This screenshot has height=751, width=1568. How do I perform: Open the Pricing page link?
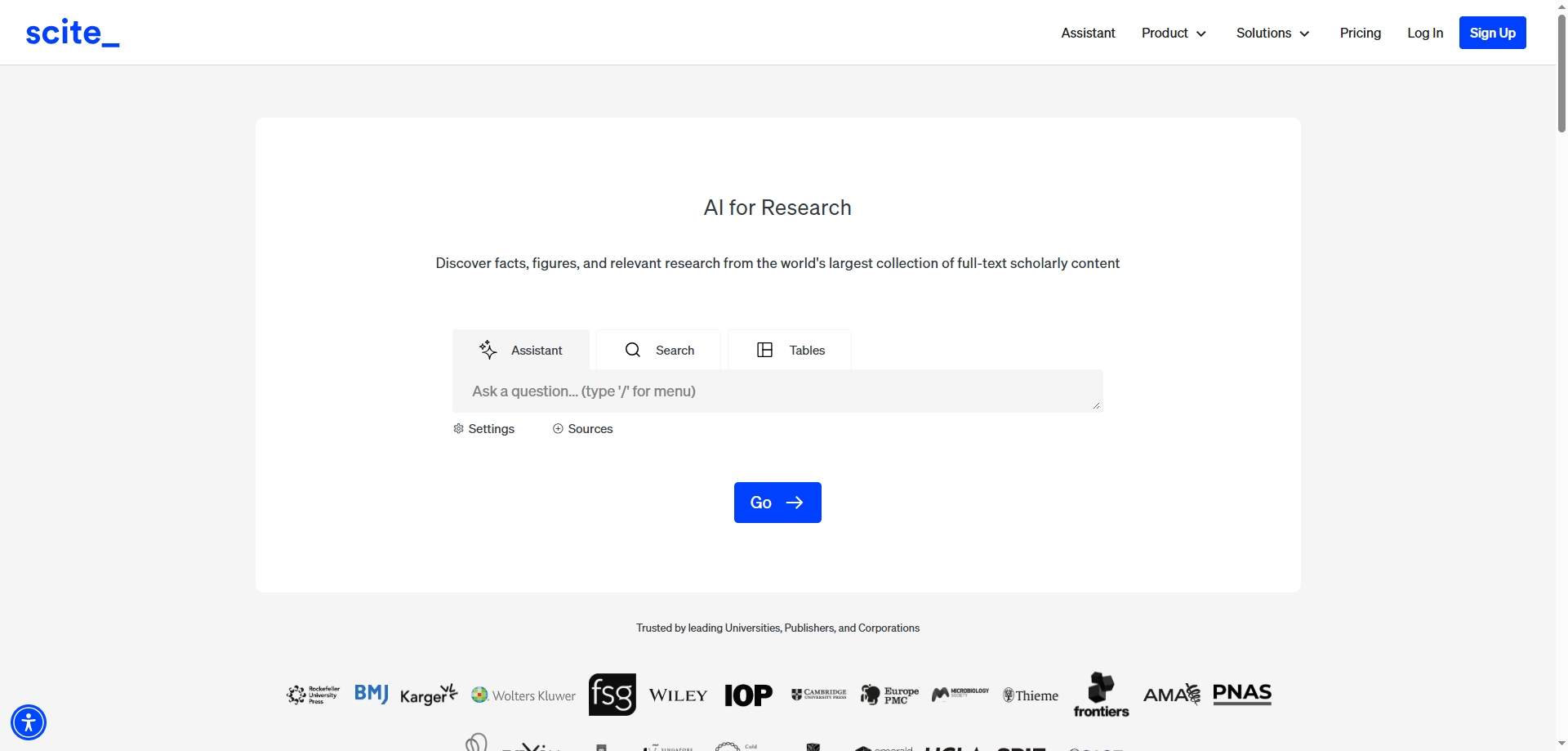tap(1360, 33)
